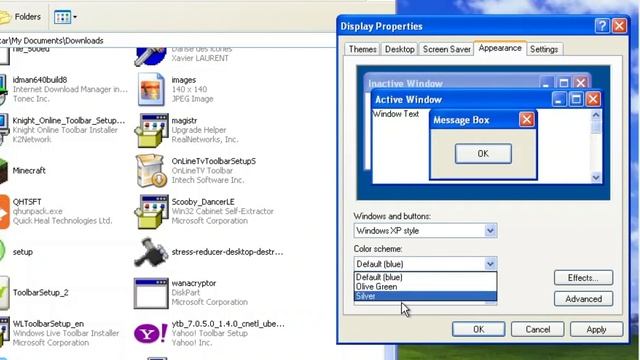The image size is (640, 360).
Task: Click the OnLineTvToolbarSetupS file name
Action: pyautogui.click(x=213, y=161)
